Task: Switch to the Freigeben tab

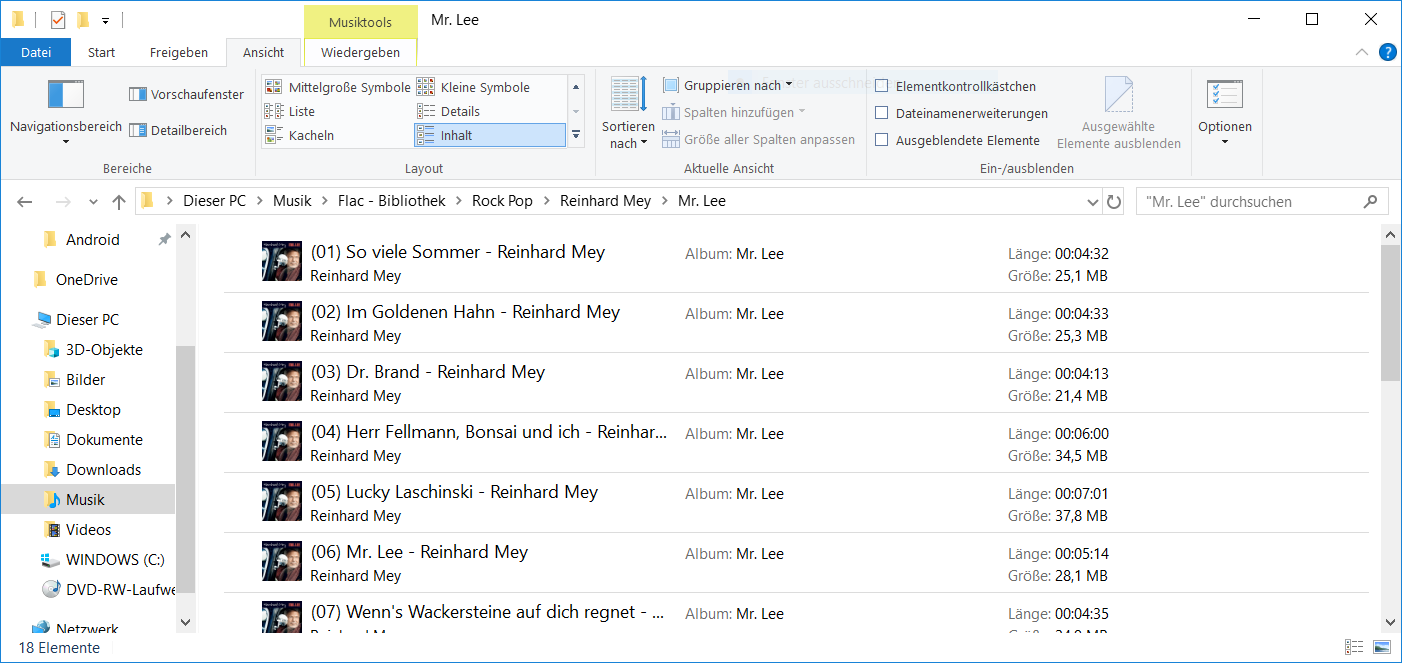Action: pos(179,52)
